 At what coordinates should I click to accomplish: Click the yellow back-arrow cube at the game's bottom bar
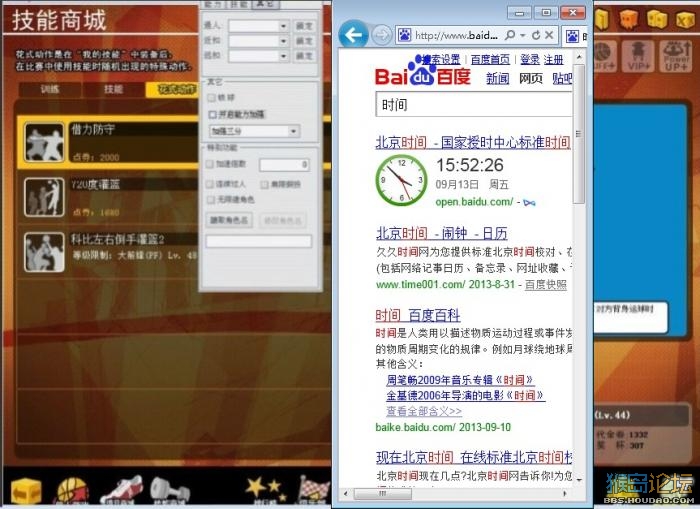click(x=26, y=492)
